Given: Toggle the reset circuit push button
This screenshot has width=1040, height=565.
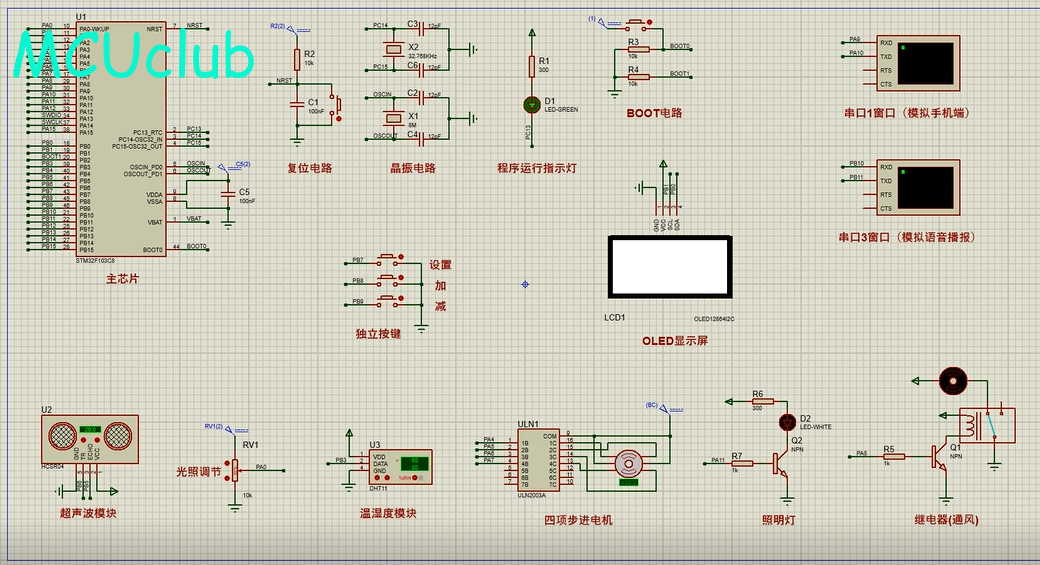Looking at the screenshot, I should [337, 105].
